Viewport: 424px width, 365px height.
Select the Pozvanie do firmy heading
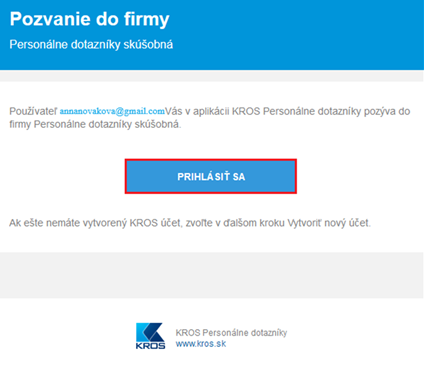90,19
